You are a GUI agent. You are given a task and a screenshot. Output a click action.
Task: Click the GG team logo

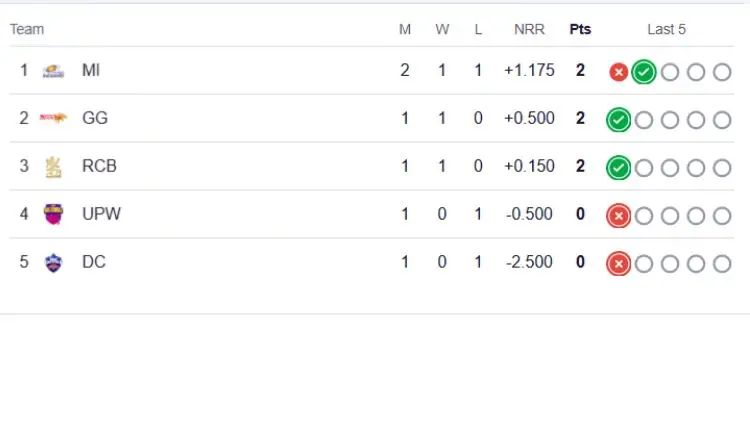click(x=53, y=118)
